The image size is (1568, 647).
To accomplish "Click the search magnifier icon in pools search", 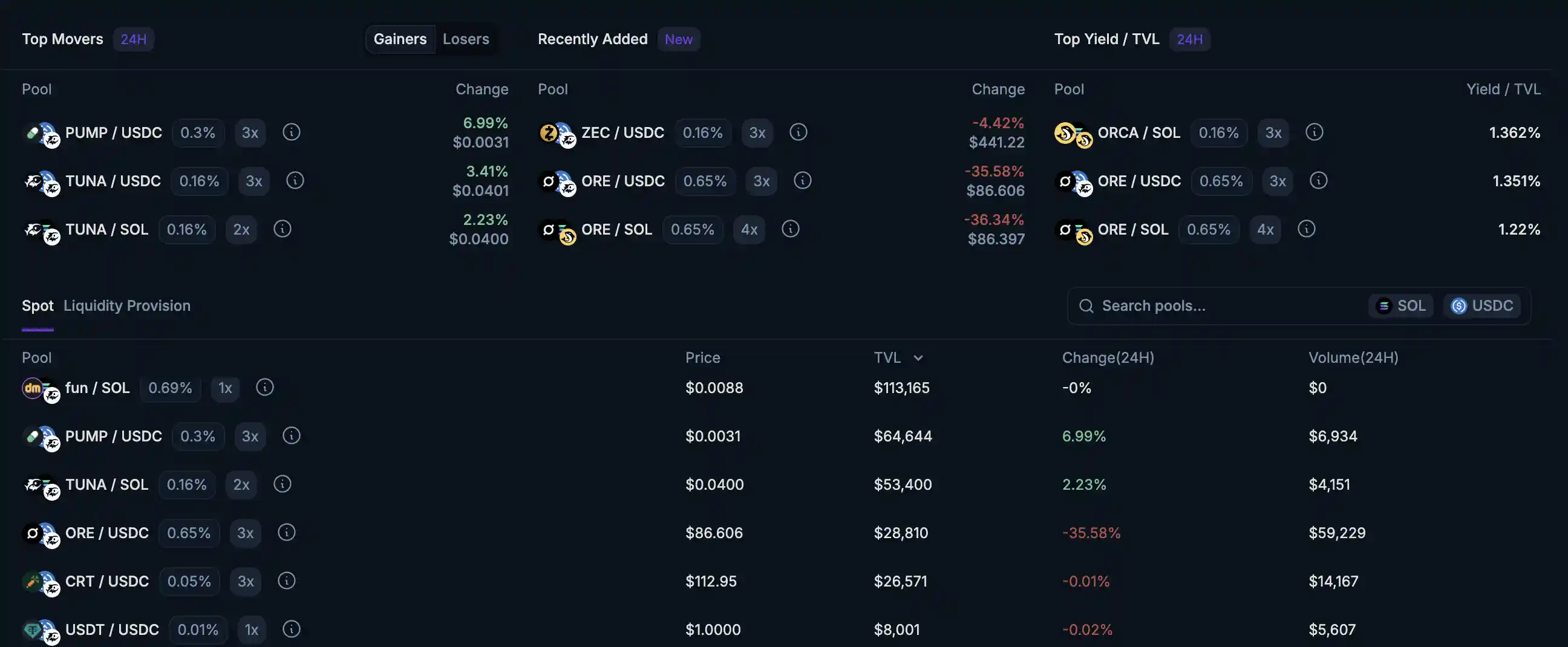I will point(1086,305).
